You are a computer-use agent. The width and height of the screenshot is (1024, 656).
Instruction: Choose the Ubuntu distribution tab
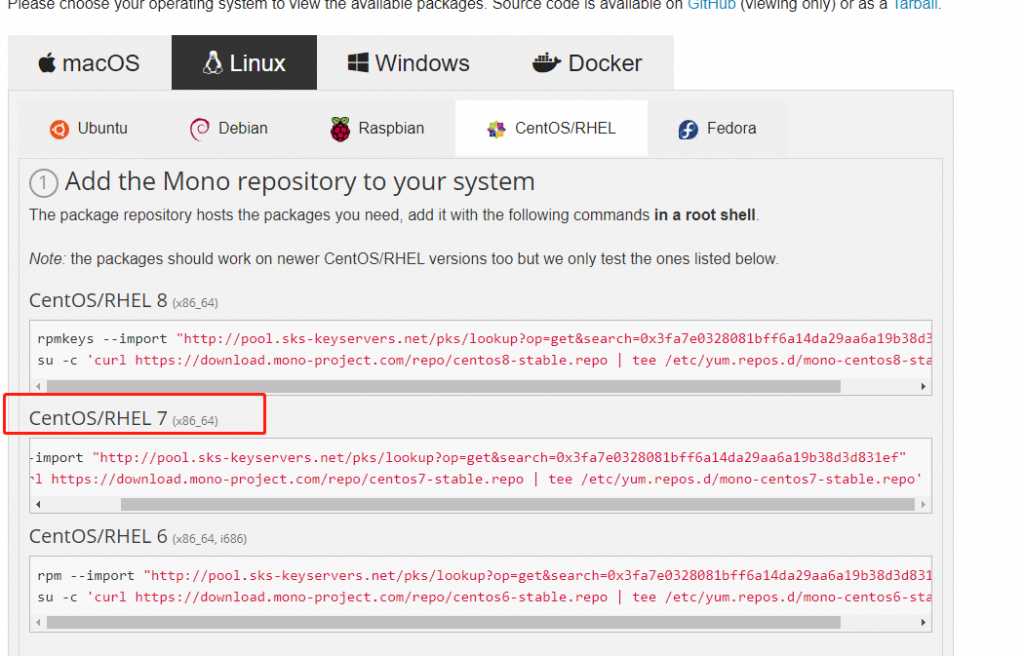click(x=89, y=128)
